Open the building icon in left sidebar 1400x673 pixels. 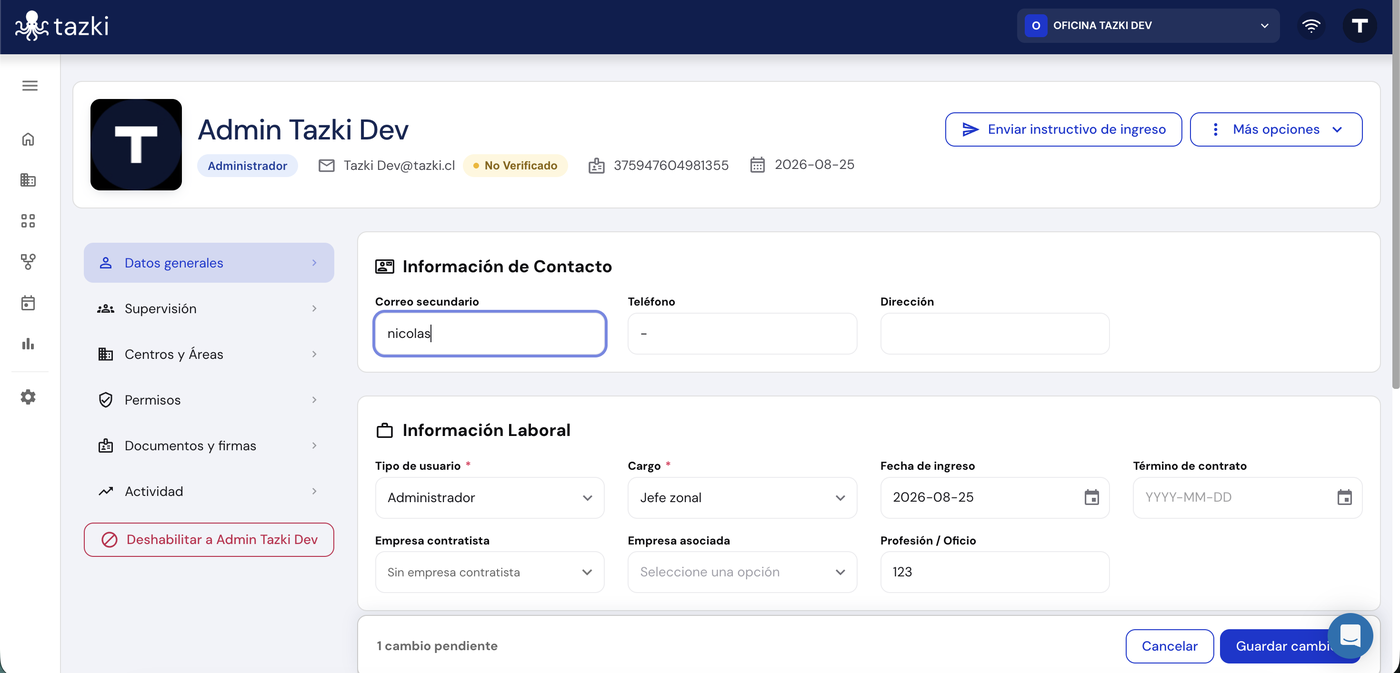28,180
